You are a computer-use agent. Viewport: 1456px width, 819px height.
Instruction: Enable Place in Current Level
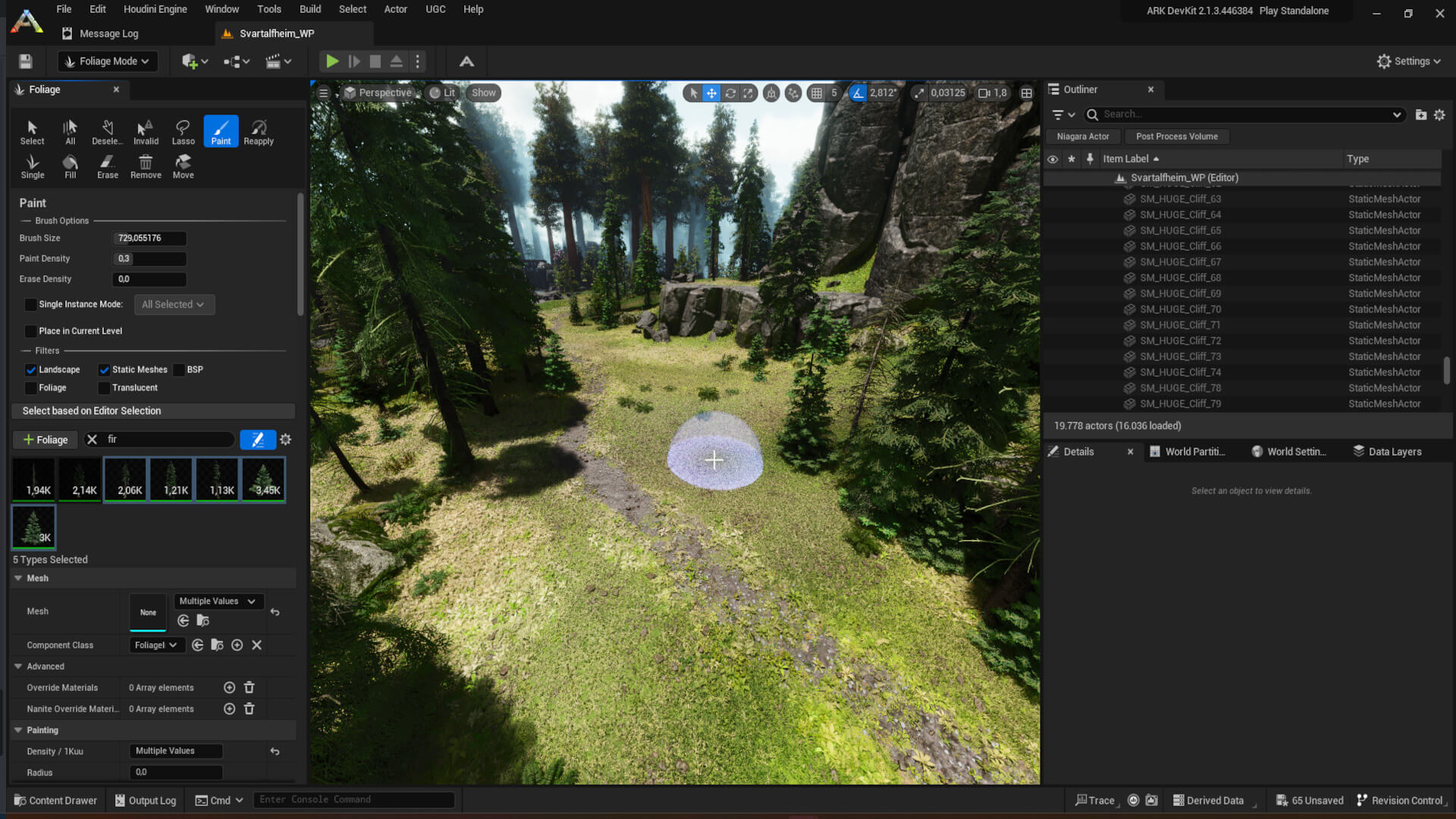point(30,331)
